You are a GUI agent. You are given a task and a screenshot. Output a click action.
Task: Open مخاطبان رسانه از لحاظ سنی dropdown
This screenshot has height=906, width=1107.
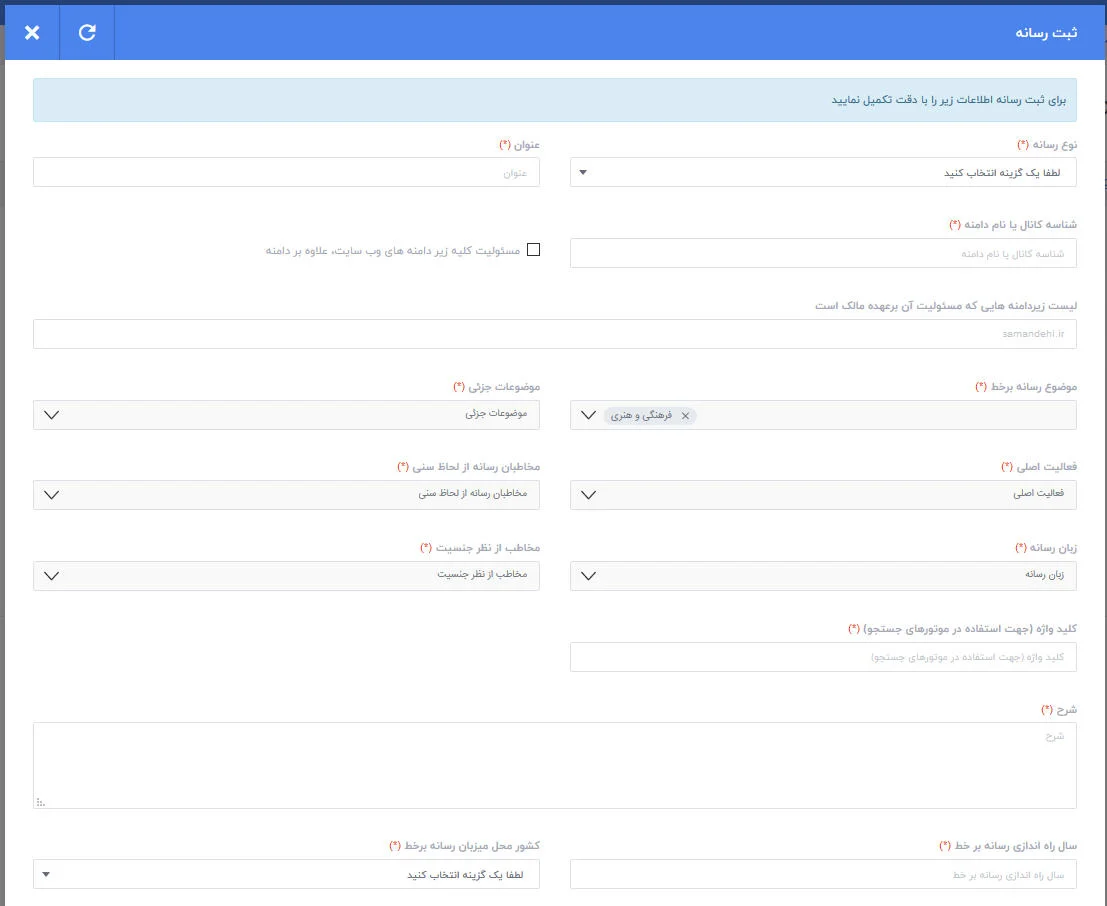286,495
